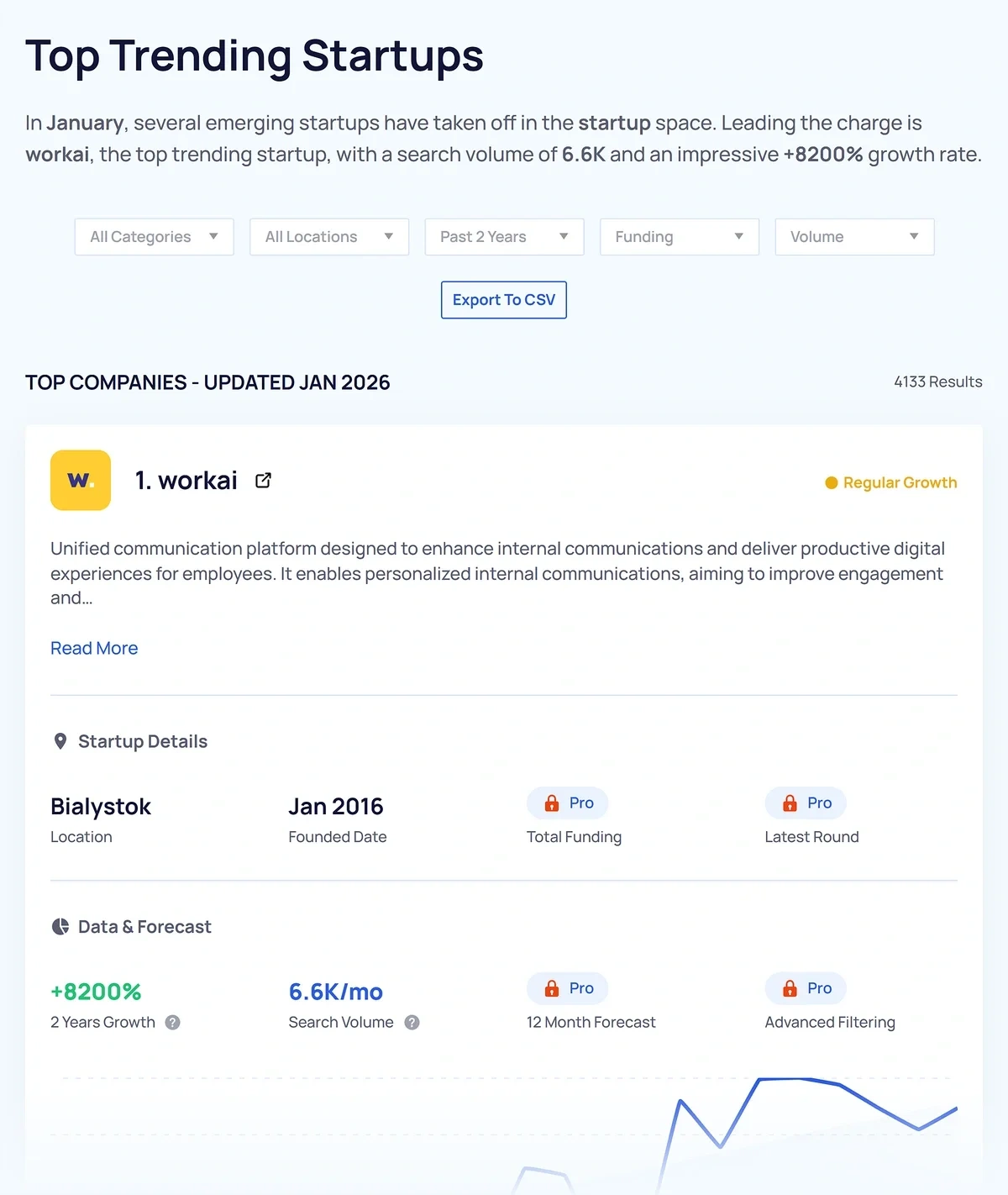The width and height of the screenshot is (1008, 1195).
Task: Click the Pro lock for 12 Month Forecast
Action: (x=553, y=988)
